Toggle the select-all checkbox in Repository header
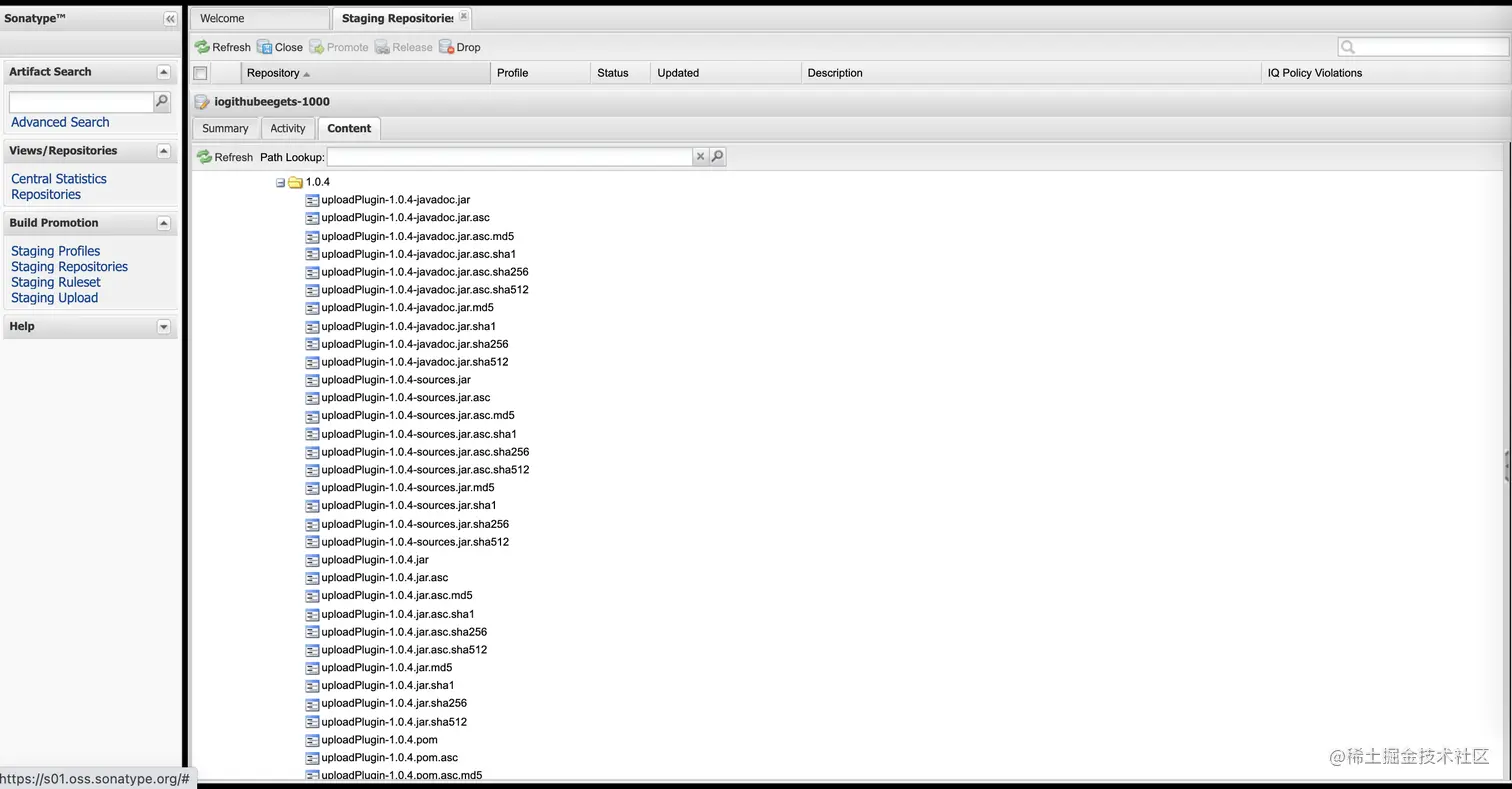The height and width of the screenshot is (789, 1512). point(200,73)
